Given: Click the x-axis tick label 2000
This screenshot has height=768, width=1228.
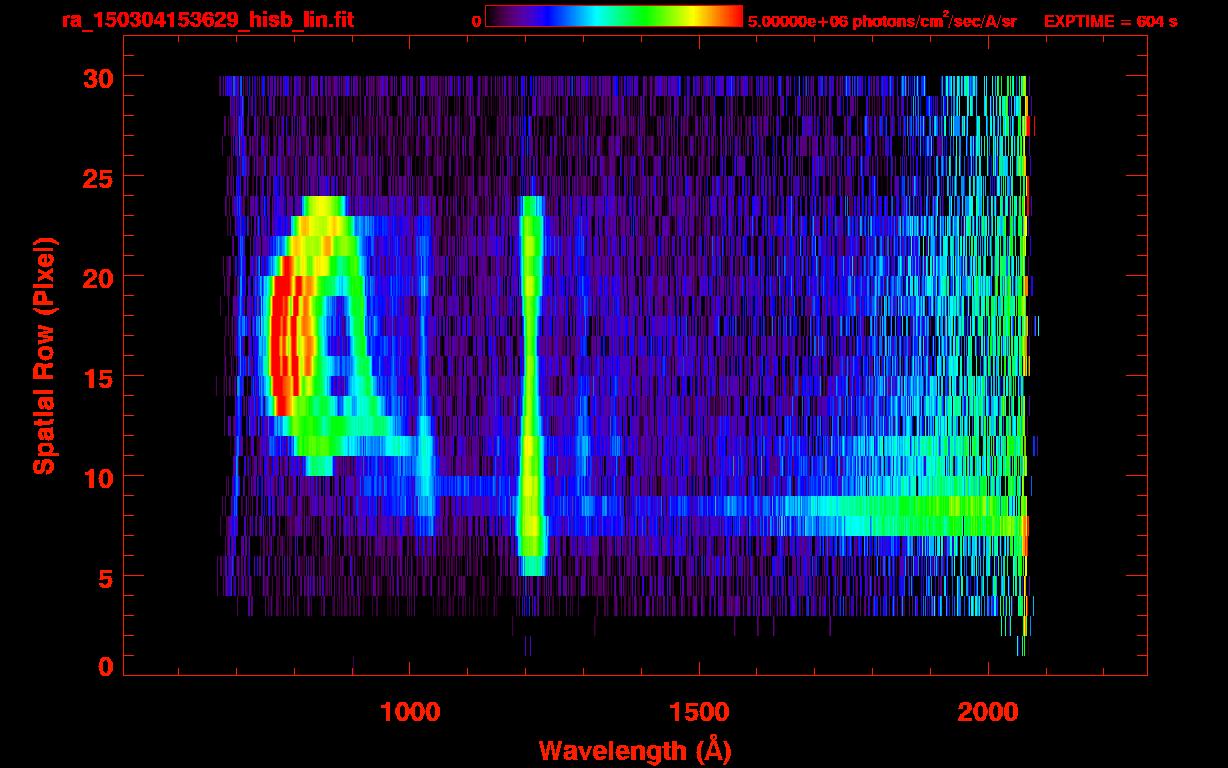Looking at the screenshot, I should pos(988,712).
